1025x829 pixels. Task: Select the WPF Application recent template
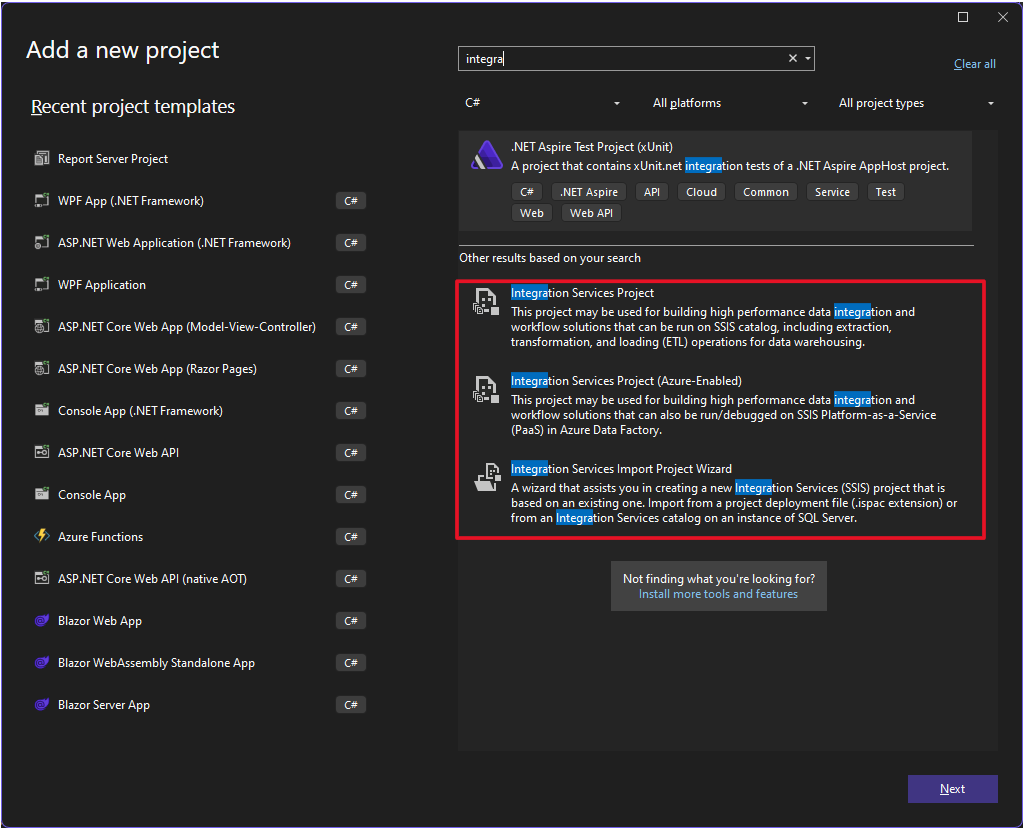point(102,285)
